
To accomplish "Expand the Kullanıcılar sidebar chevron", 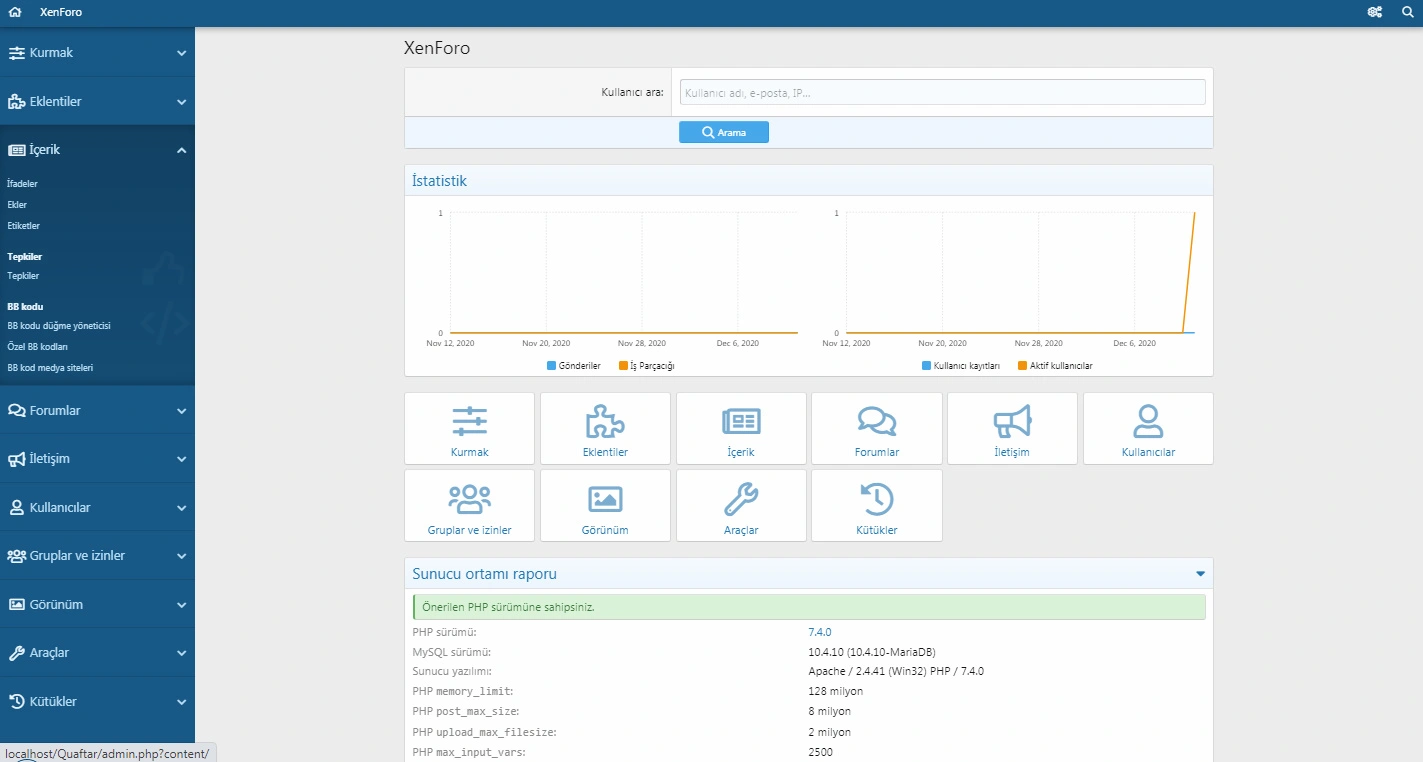I will pos(182,508).
